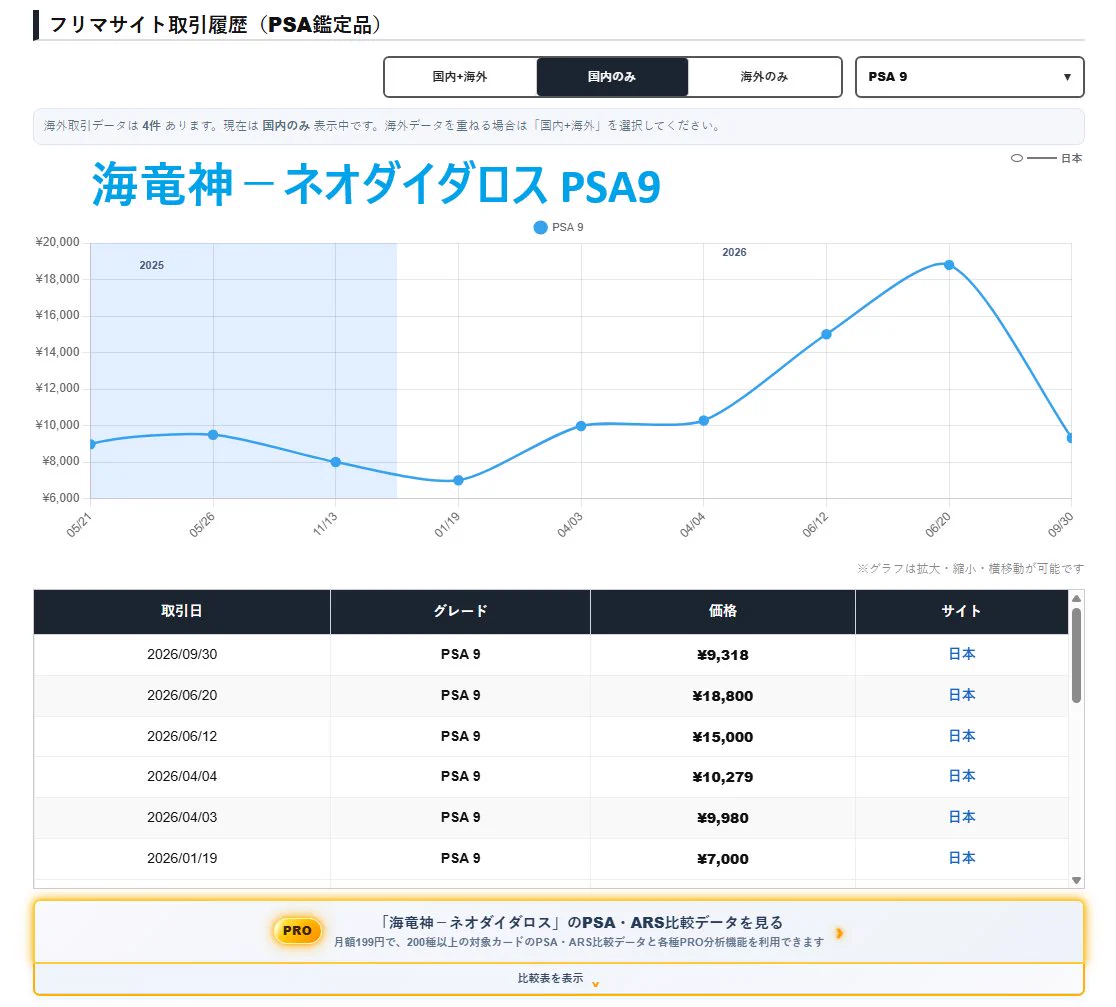Screen dimensions: 1116x1007
Task: Open the PSA・ARS比較データを見る banner
Action: (559, 932)
